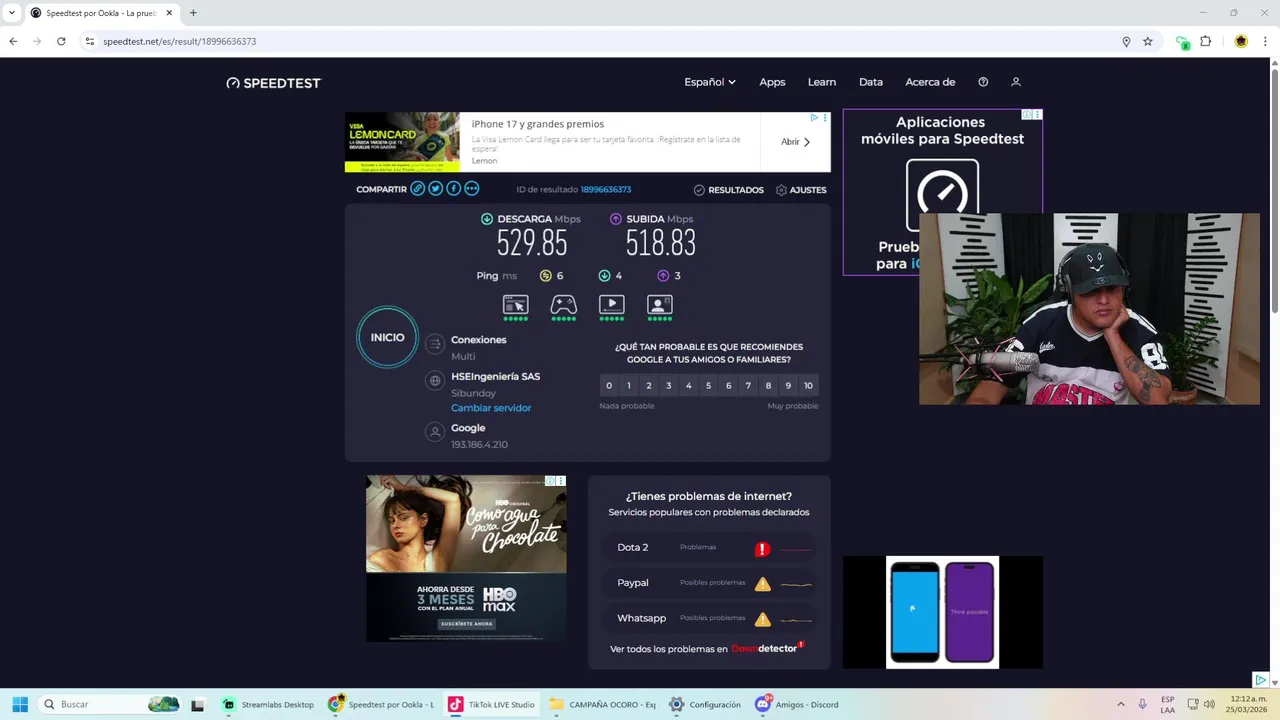This screenshot has width=1280, height=720.
Task: Select rating 3
Action: tap(669, 386)
